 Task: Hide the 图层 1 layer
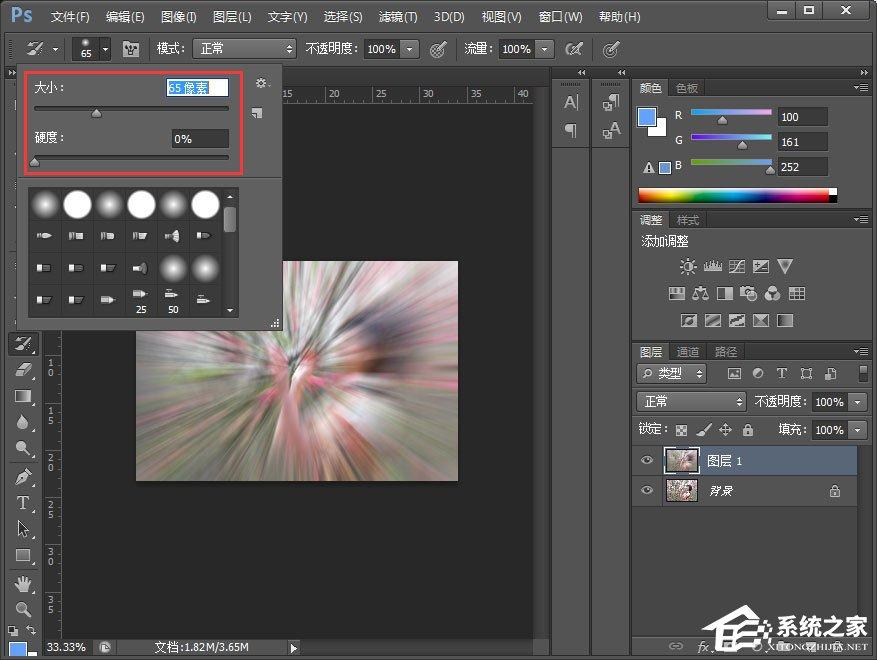[x=647, y=460]
